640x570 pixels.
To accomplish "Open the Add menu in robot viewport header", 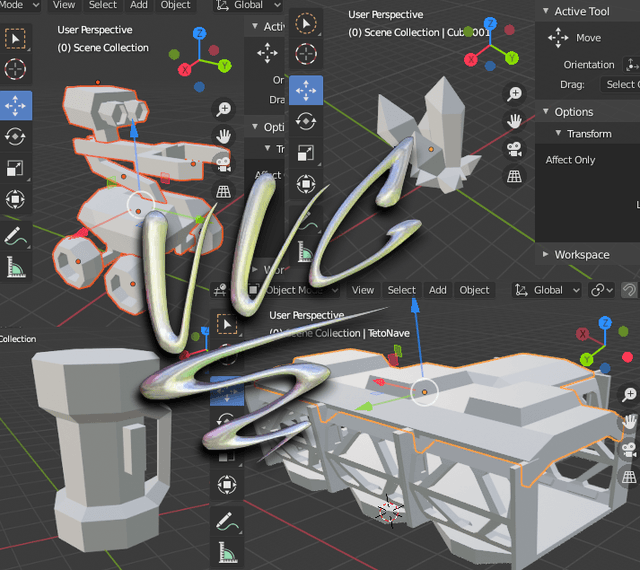I will [x=139, y=5].
